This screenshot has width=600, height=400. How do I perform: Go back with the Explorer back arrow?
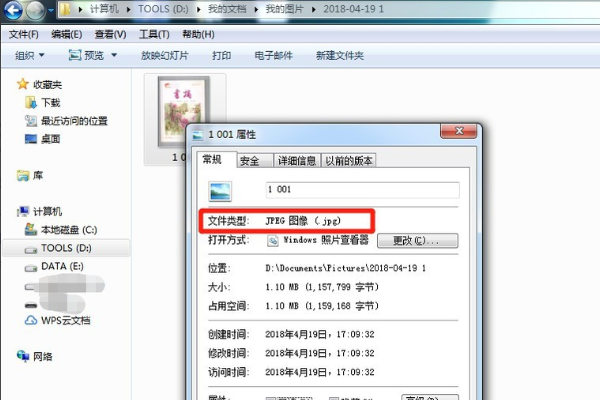(13, 10)
